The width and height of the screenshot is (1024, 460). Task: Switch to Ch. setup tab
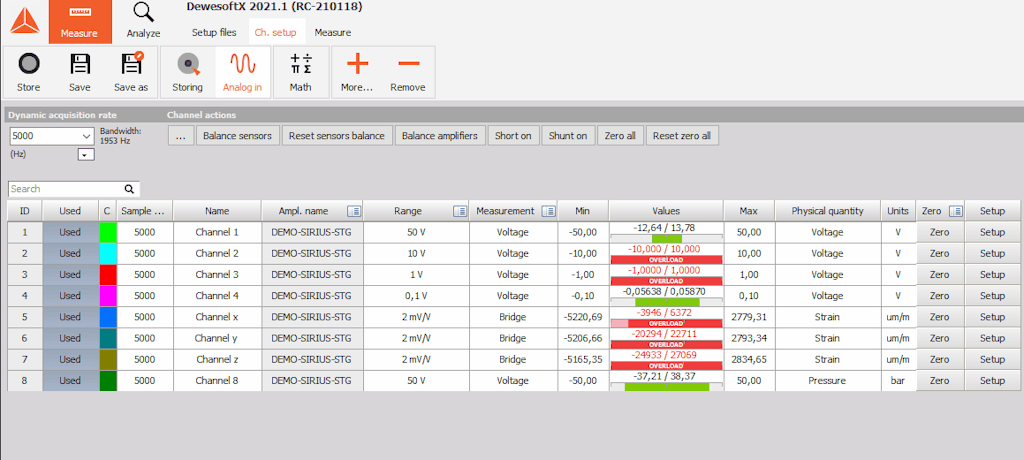(276, 32)
